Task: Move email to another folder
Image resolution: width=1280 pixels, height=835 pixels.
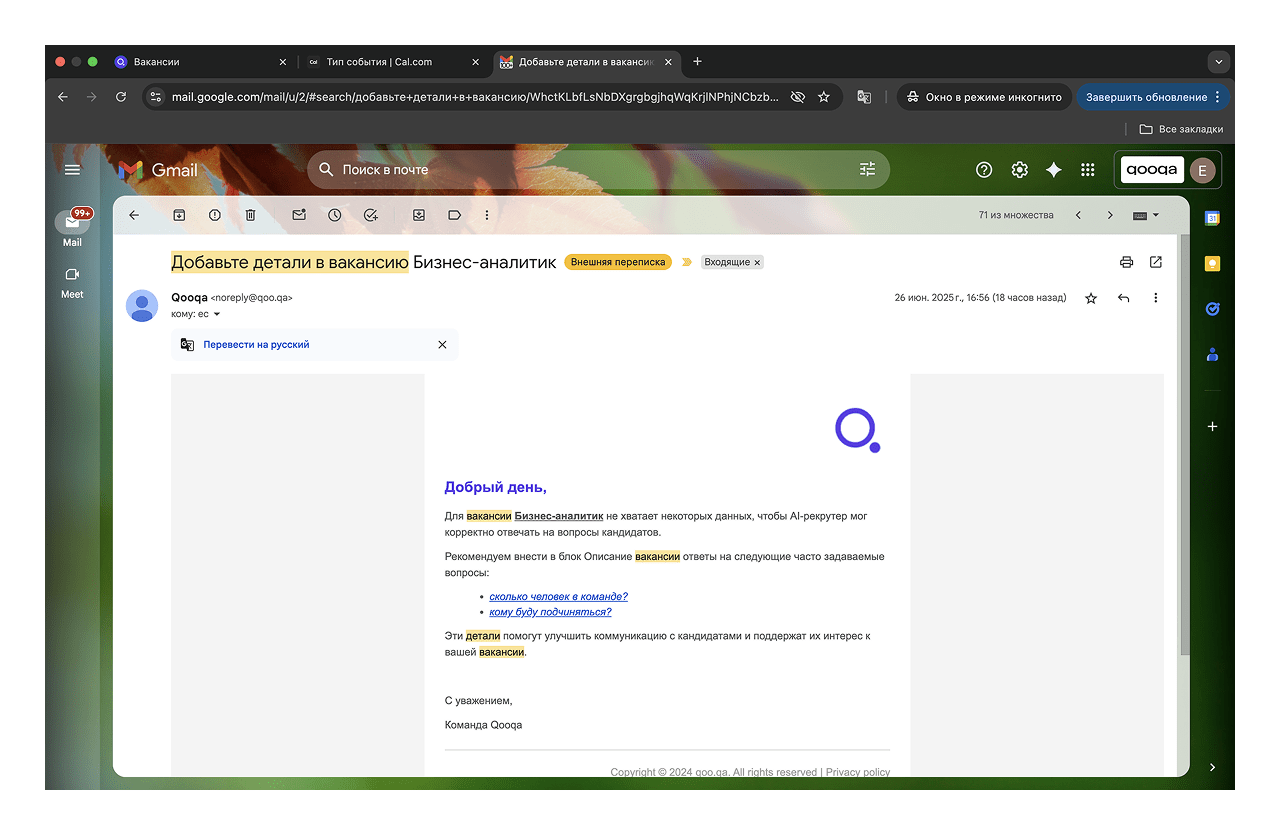Action: [418, 215]
